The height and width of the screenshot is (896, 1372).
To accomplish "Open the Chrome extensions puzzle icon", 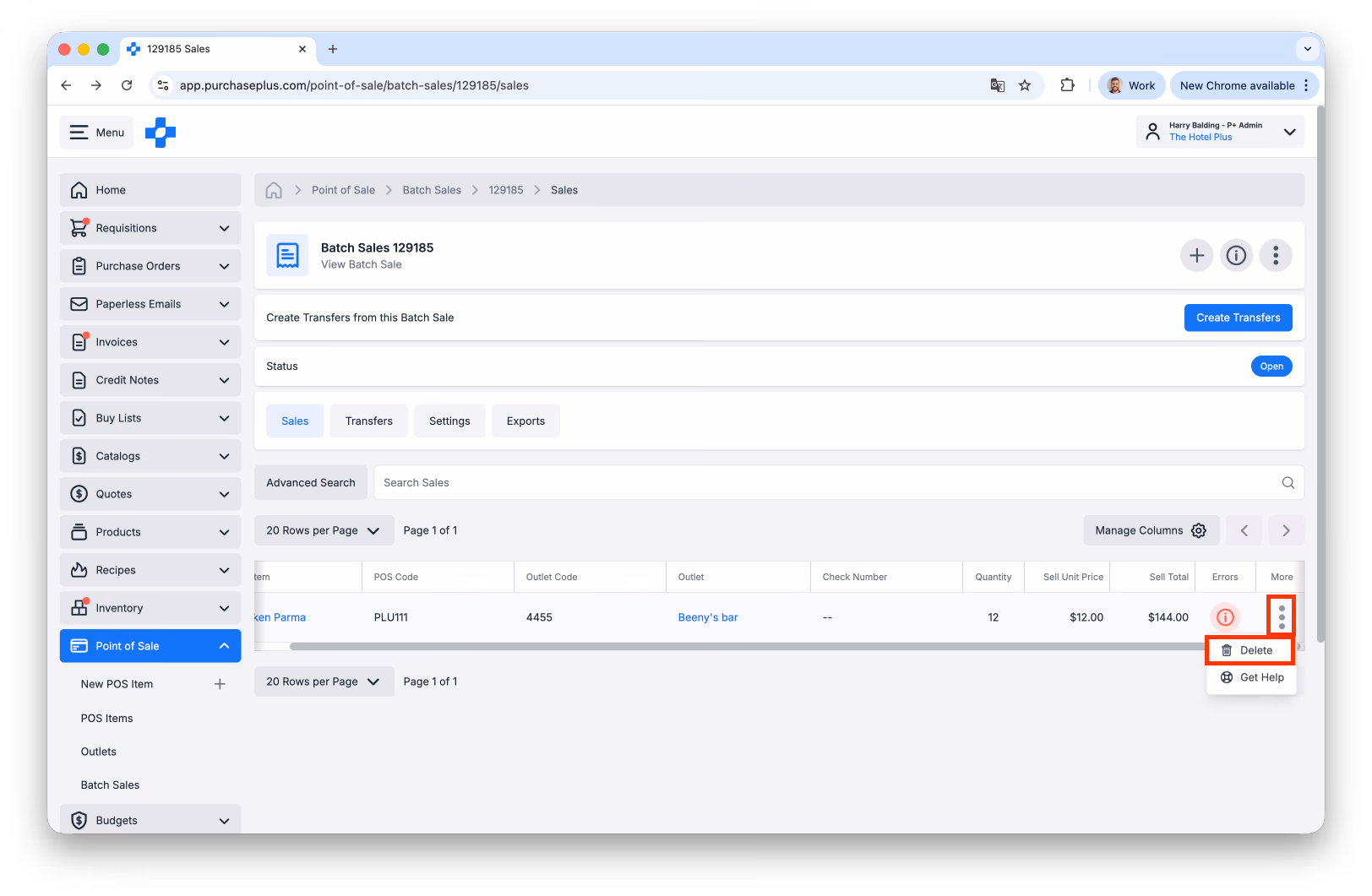I will pyautogui.click(x=1068, y=85).
